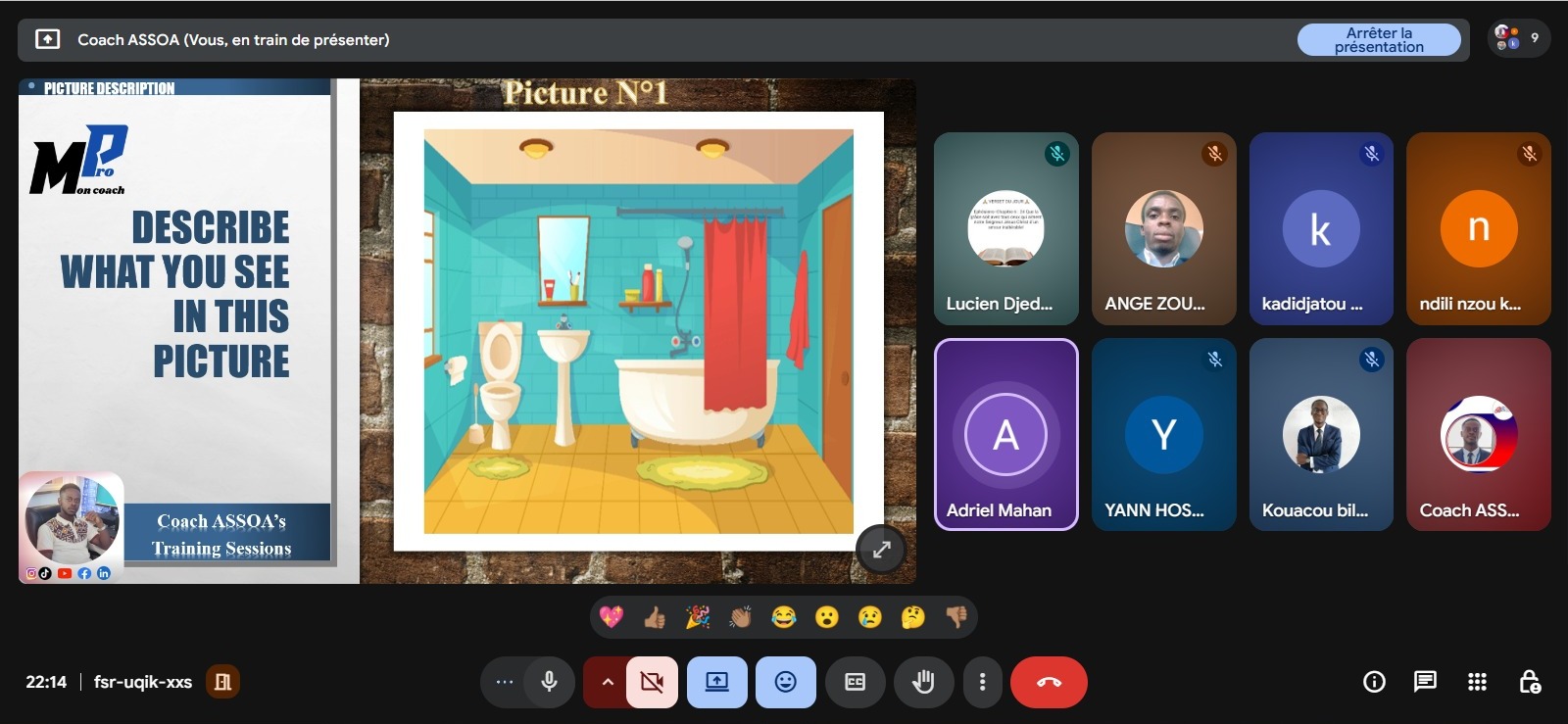The image size is (1568, 724).
Task: Turn on the camera
Action: click(652, 682)
